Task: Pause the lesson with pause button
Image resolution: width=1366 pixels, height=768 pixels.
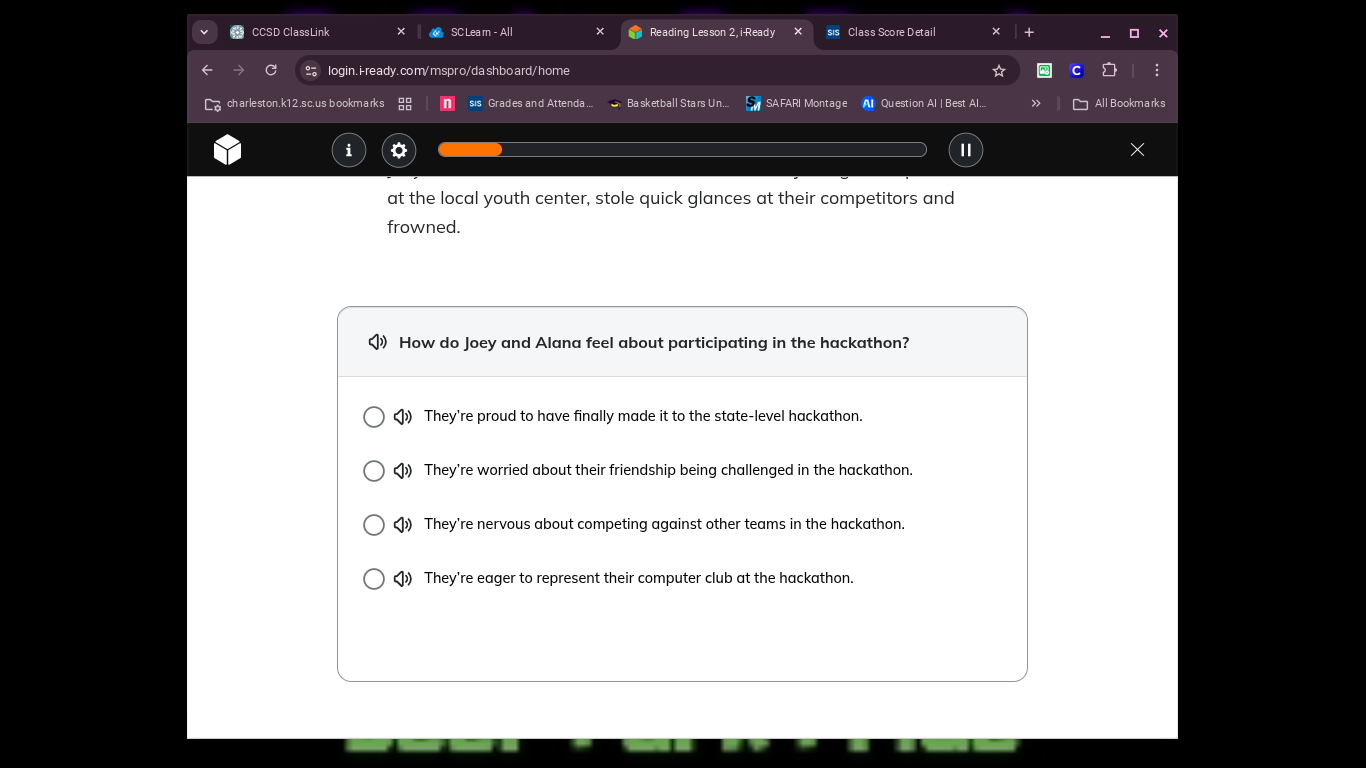Action: tap(965, 150)
